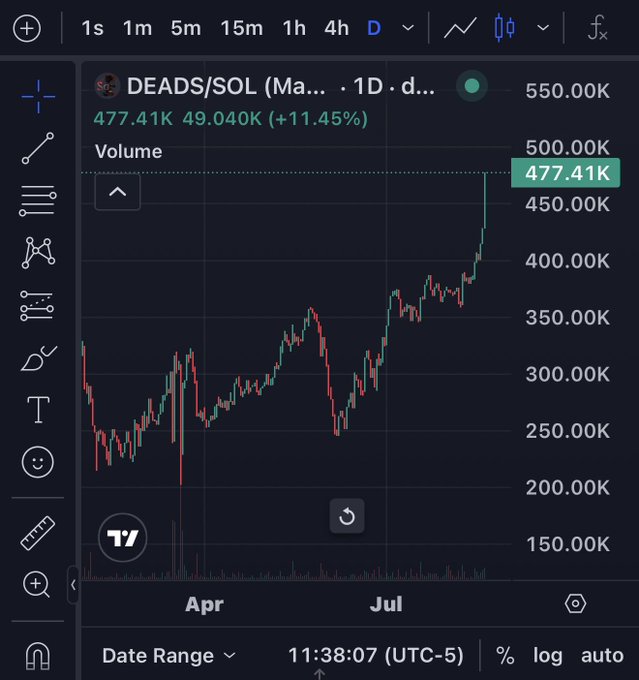Click the 477.41K current price label
This screenshot has height=680, width=639.
[566, 173]
